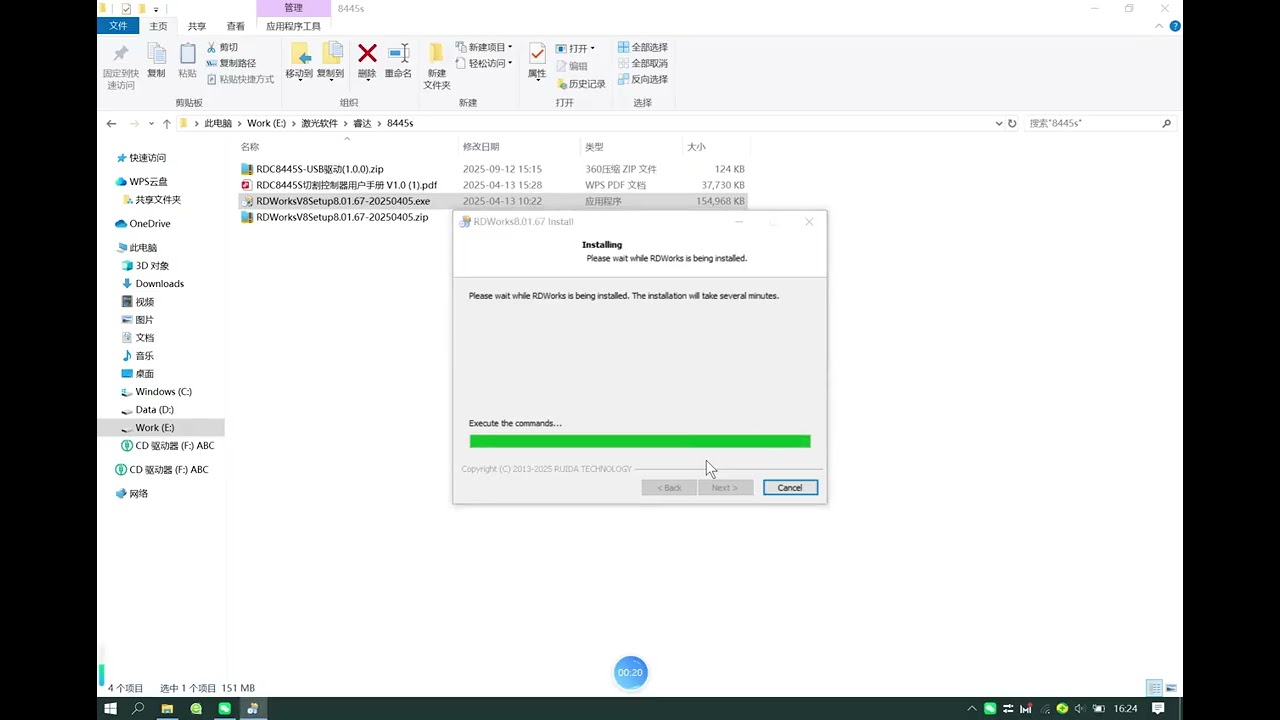Screen dimensions: 1280x720
Task: Choose Paste shortcut (粘贴快捷方式)
Action: tap(240, 79)
